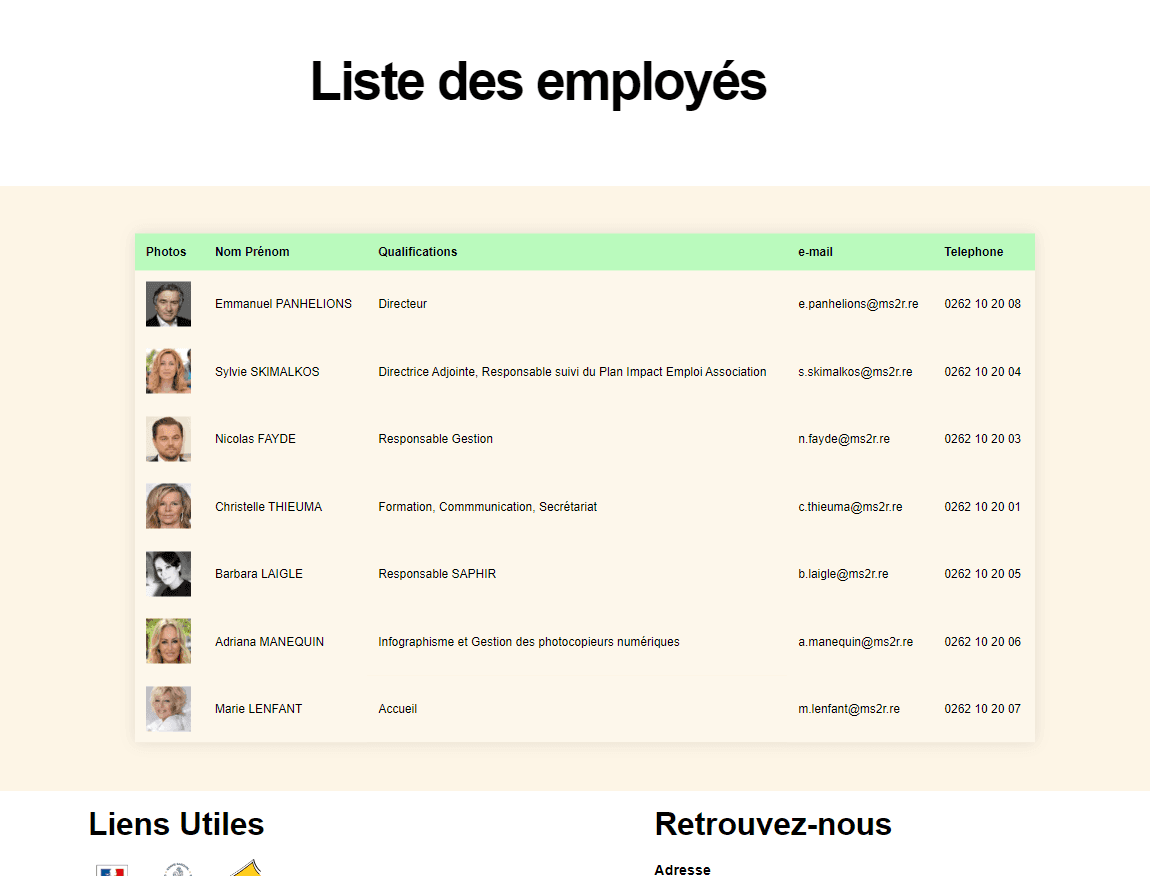Click phone number 0262 10 20 08
Viewport: 1150px width, 876px height.
[x=982, y=304]
